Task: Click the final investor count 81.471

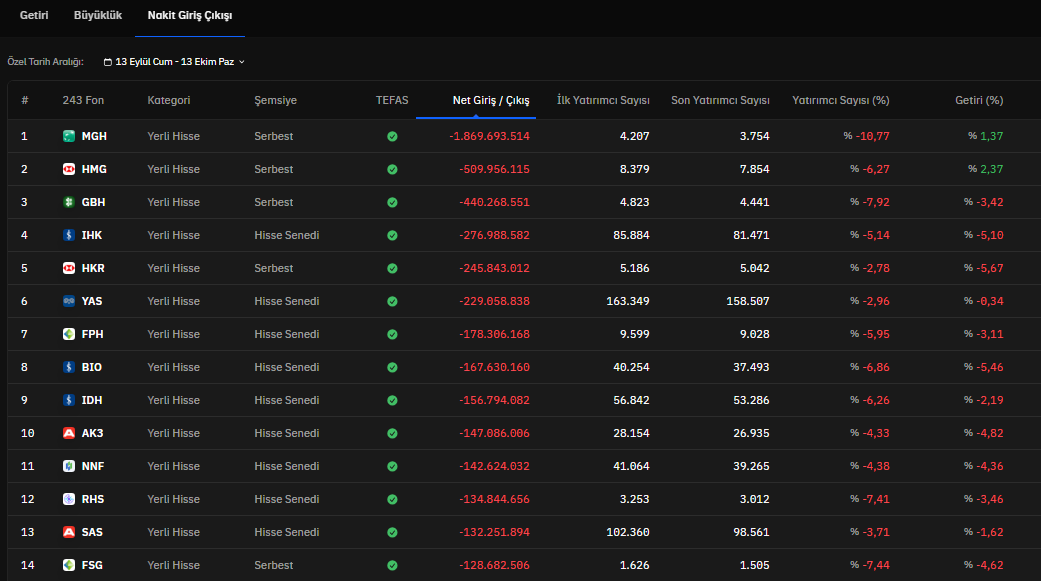Action: click(x=751, y=235)
